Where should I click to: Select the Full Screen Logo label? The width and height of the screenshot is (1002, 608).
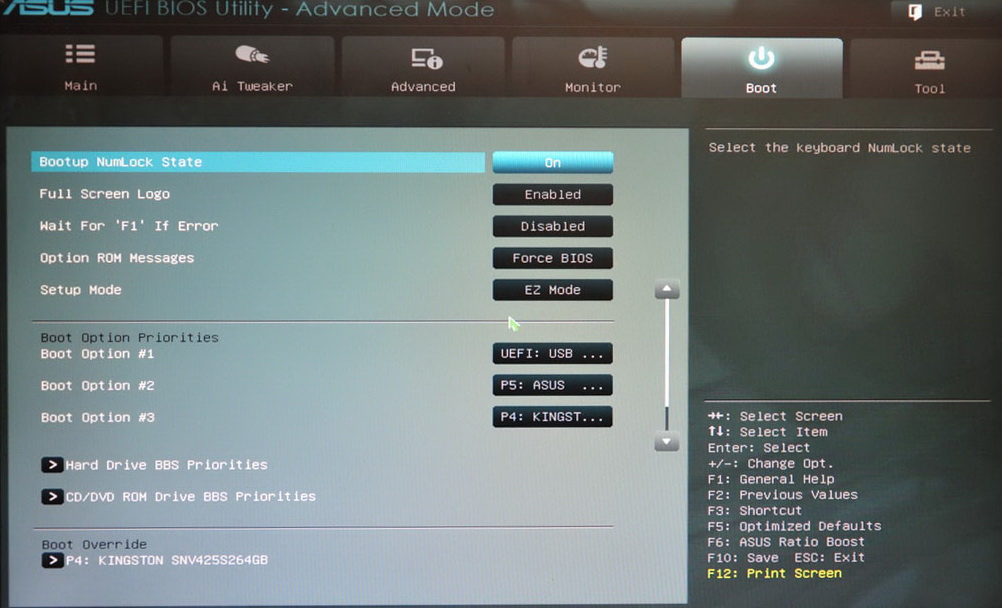(x=104, y=194)
